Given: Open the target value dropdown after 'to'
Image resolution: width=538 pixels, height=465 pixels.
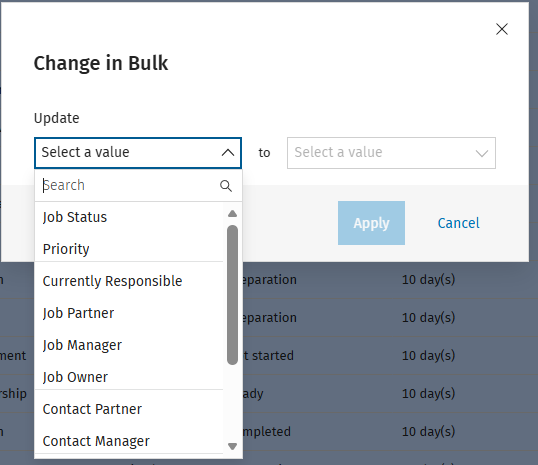Looking at the screenshot, I should pos(391,153).
